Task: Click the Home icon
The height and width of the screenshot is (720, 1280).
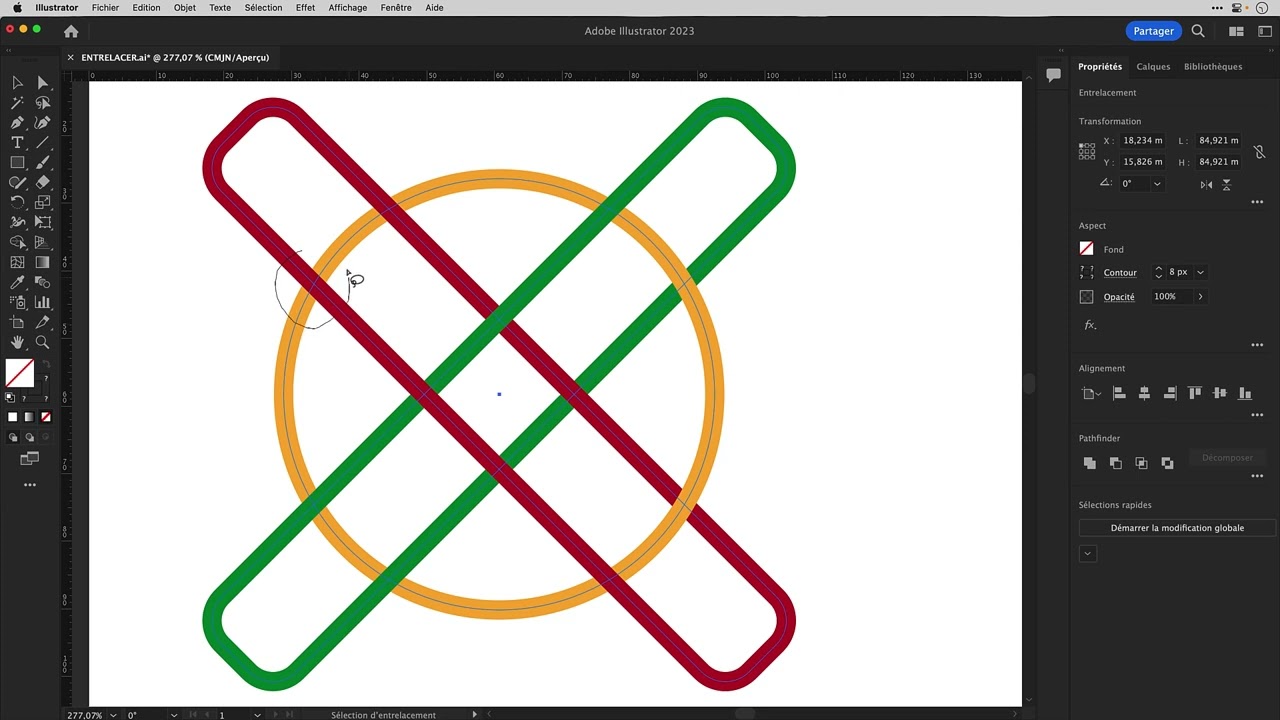Action: (x=71, y=31)
